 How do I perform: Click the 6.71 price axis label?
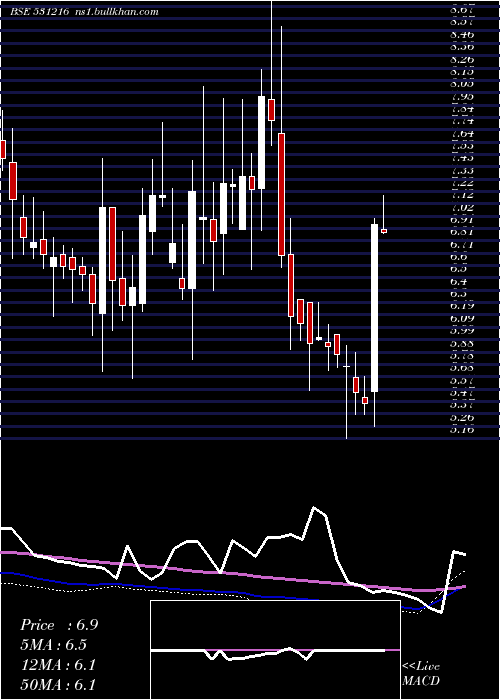pyautogui.click(x=462, y=245)
